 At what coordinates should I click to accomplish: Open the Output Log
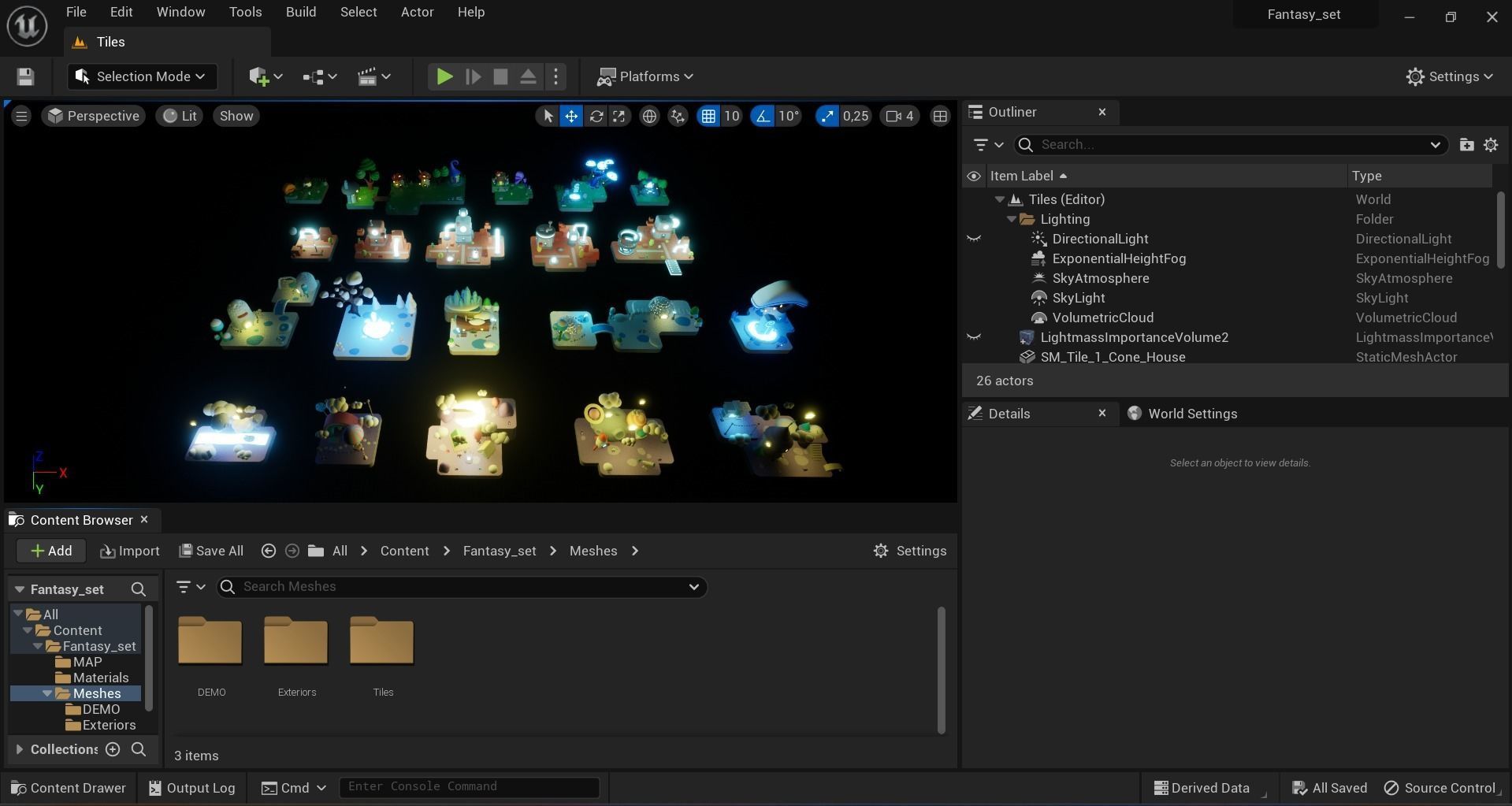click(191, 788)
